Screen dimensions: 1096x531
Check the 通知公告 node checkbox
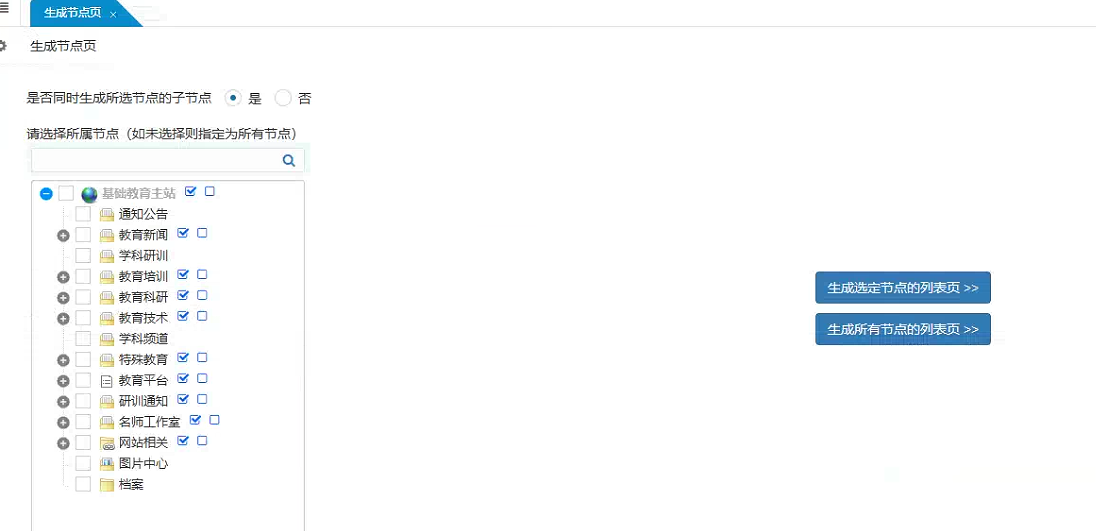(x=83, y=214)
